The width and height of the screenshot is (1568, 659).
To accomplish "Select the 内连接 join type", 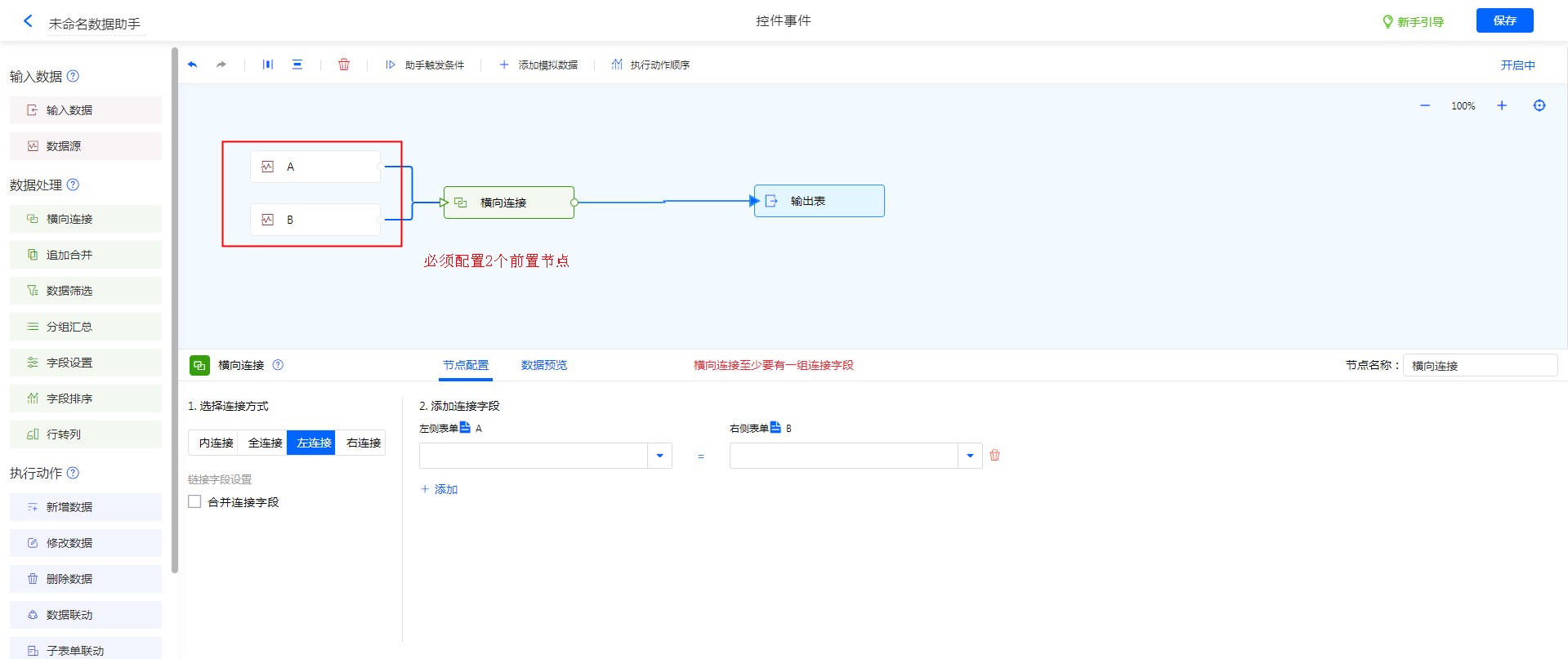I will [x=216, y=443].
